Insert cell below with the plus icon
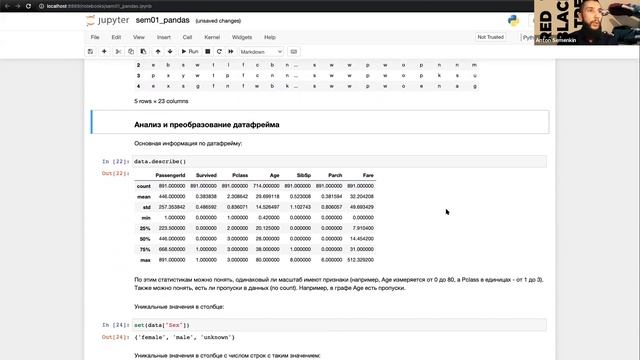640x360 pixels. pos(104,51)
